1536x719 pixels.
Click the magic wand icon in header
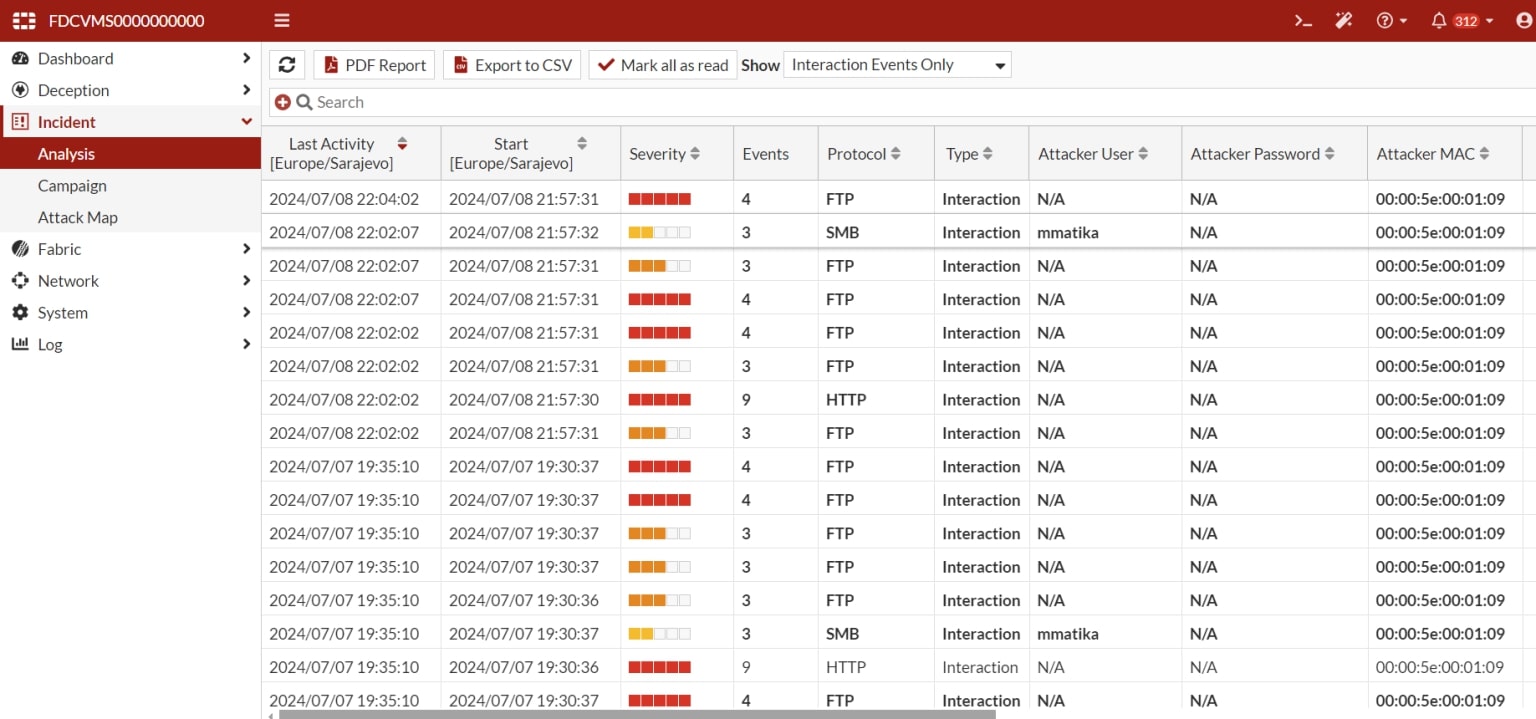tap(1344, 20)
